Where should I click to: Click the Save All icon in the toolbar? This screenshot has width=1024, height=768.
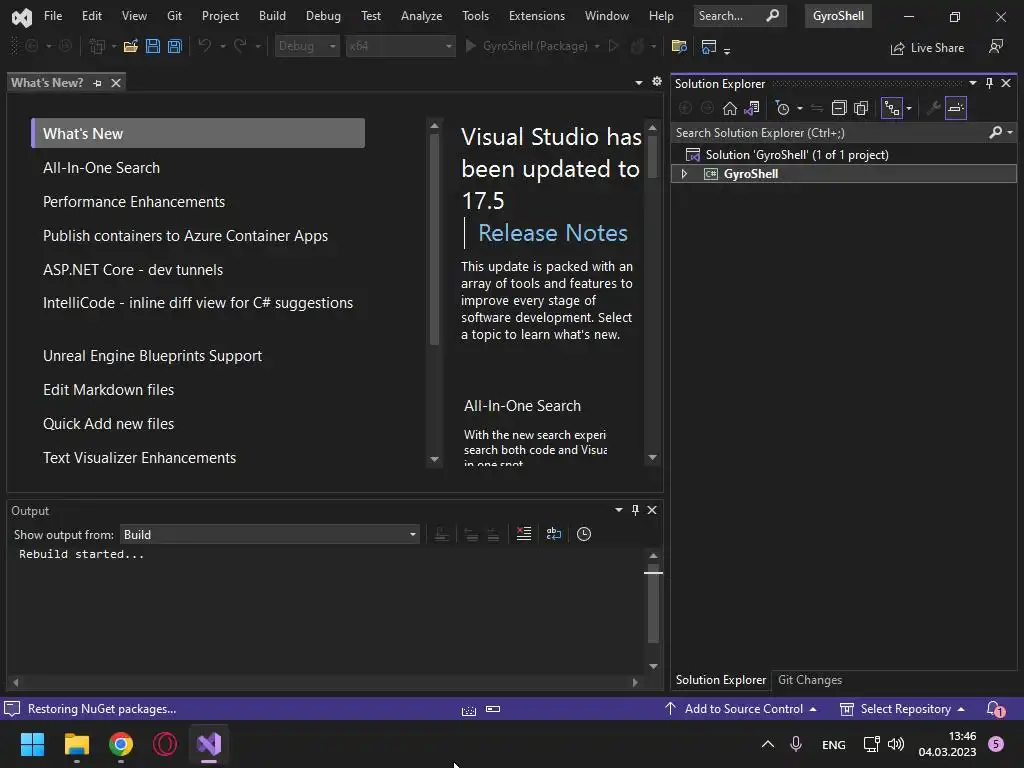coord(175,46)
